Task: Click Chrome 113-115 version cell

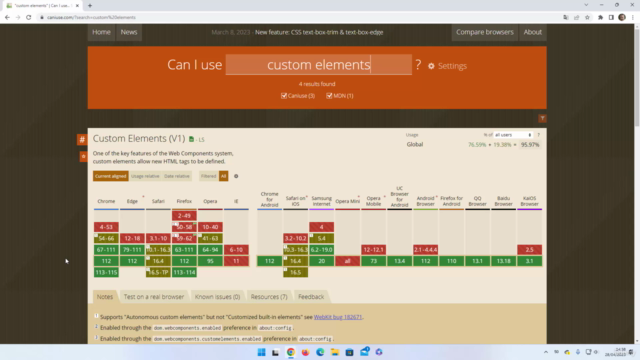Action: pyautogui.click(x=106, y=272)
